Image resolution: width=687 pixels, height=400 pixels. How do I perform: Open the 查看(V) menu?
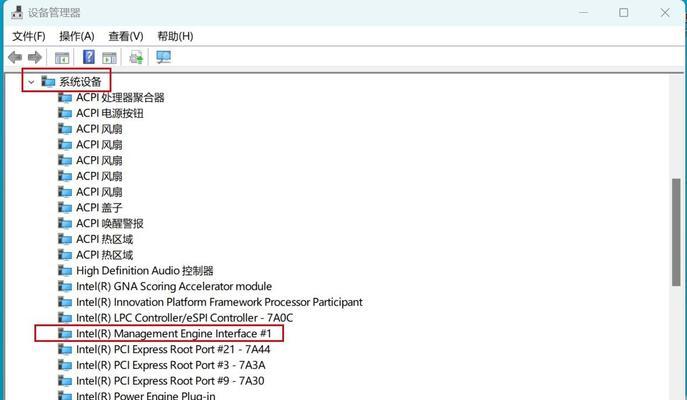click(126, 36)
